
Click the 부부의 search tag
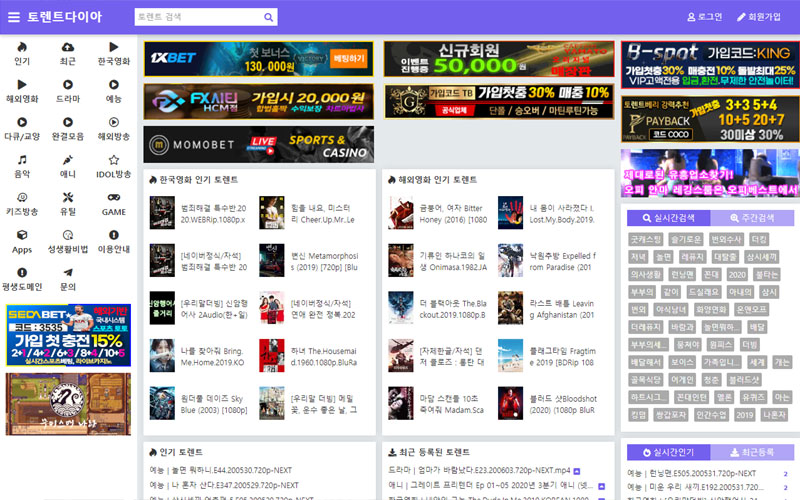click(x=642, y=292)
